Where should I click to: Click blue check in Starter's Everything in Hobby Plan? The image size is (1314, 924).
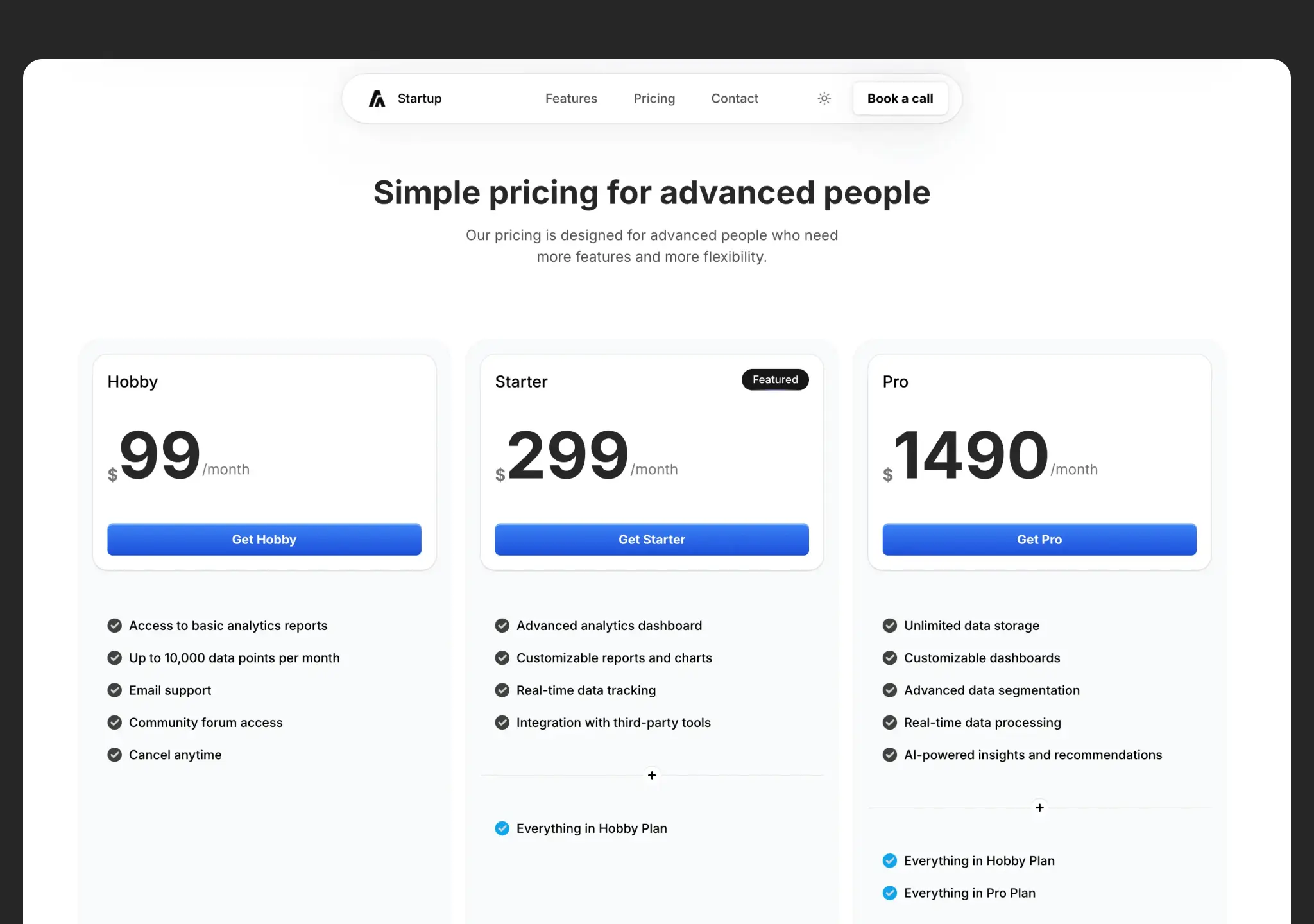502,828
